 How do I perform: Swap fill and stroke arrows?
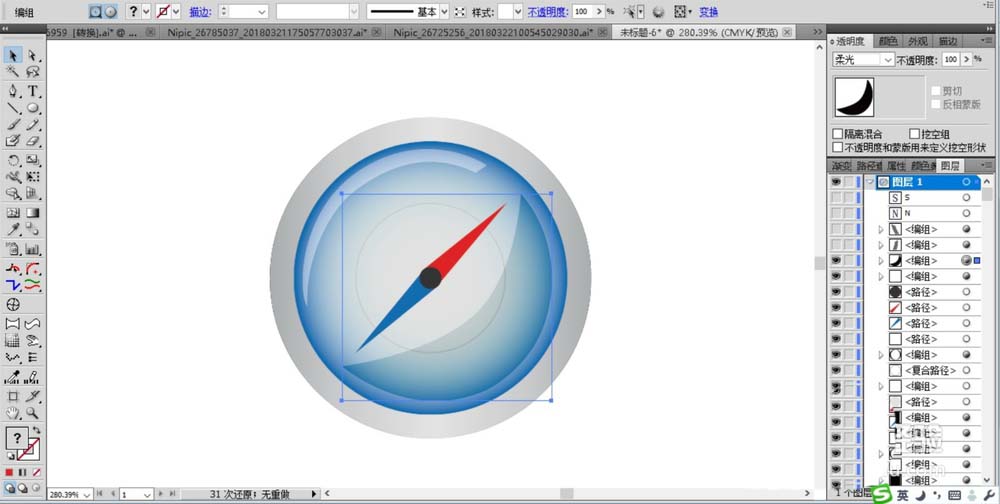pyautogui.click(x=36, y=430)
